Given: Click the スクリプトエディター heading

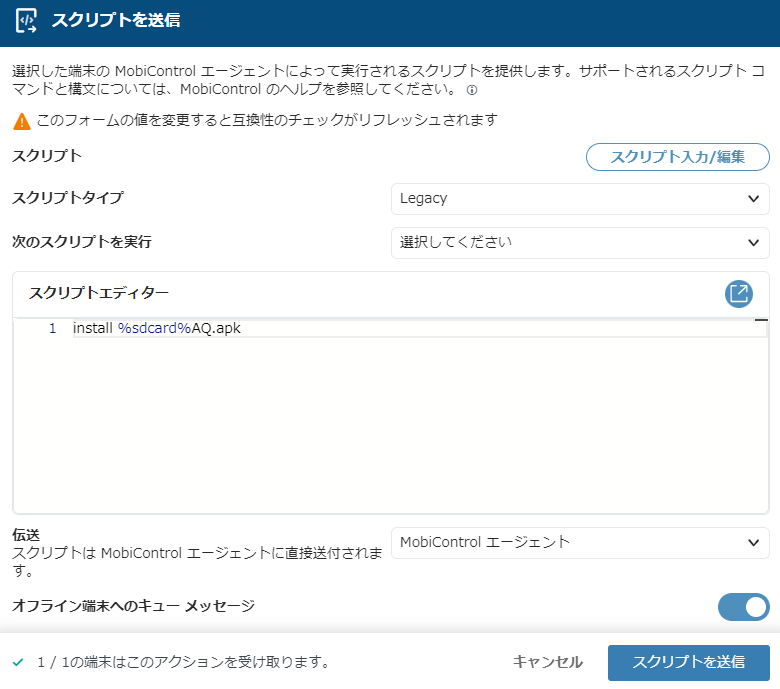Looking at the screenshot, I should tap(99, 293).
